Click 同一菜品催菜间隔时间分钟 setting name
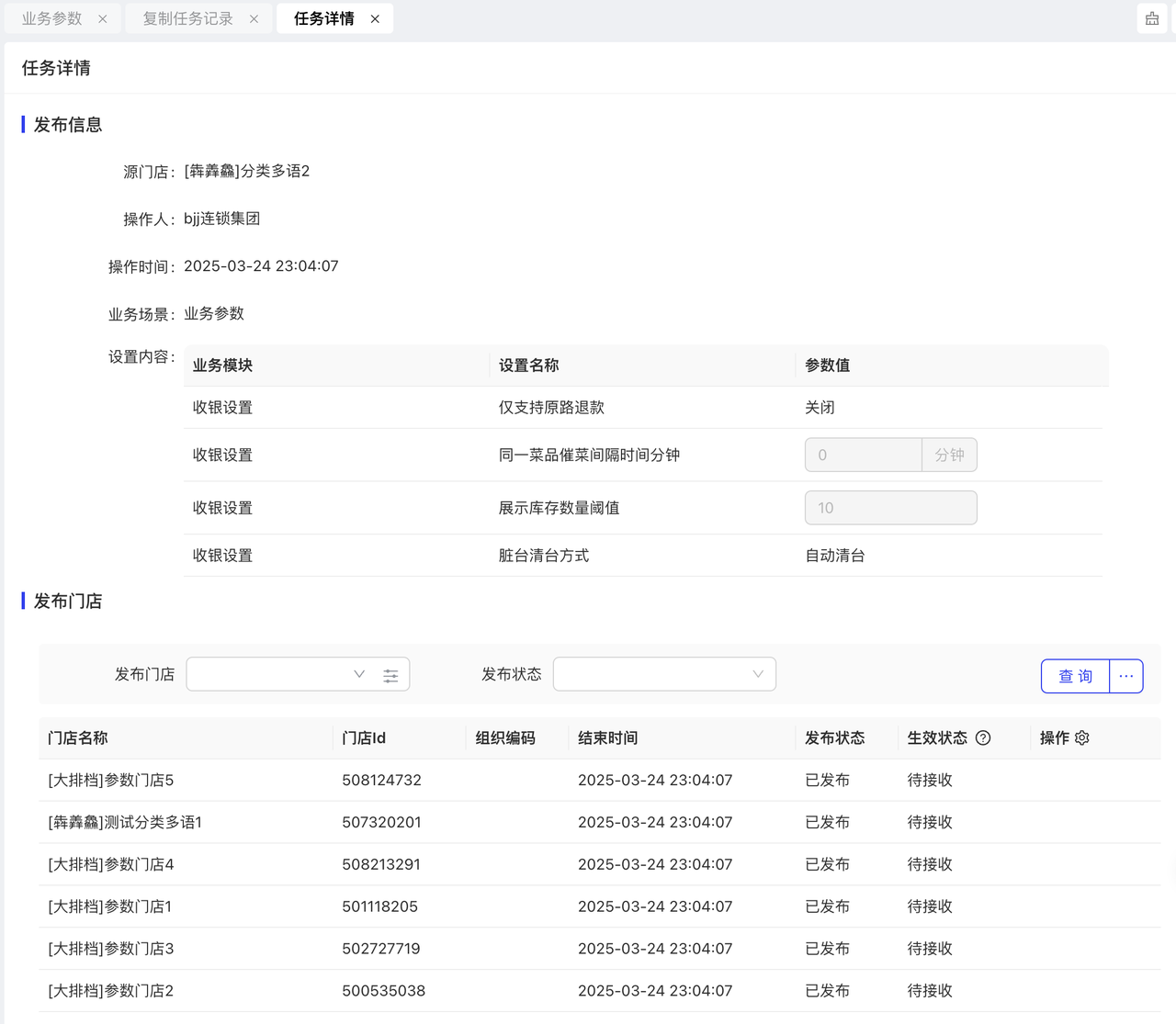 pyautogui.click(x=589, y=456)
